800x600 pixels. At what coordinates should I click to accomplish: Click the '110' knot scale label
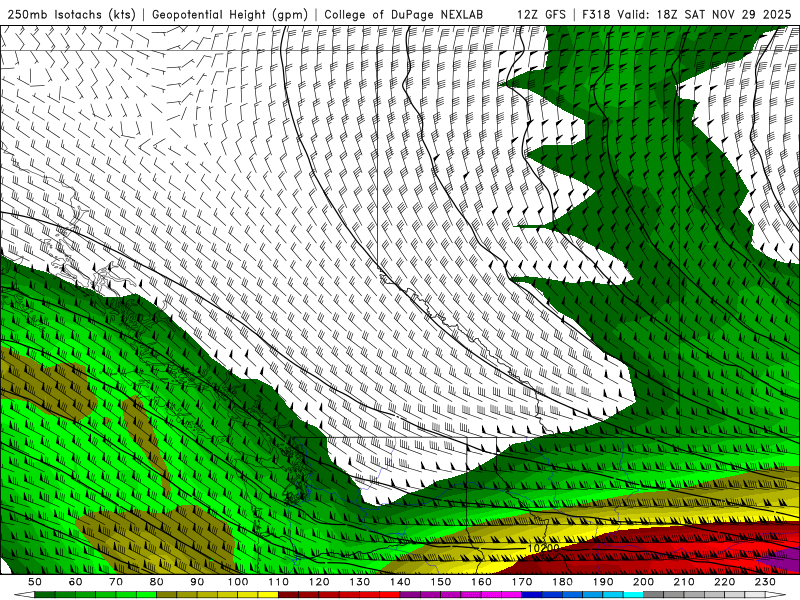pos(278,582)
